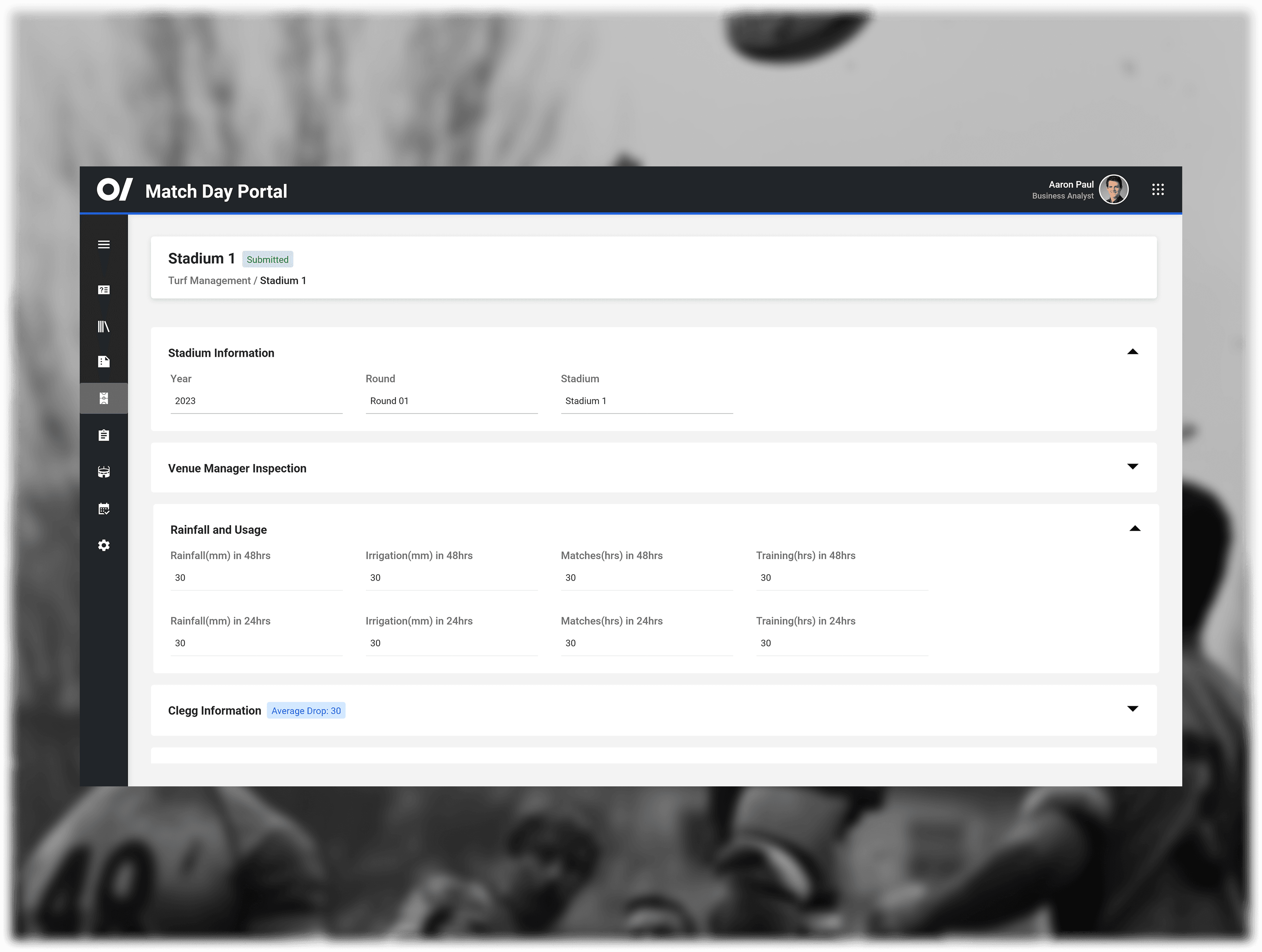Click the Rainfall(mm) in 48hrs input field
The width and height of the screenshot is (1262, 952).
pyautogui.click(x=255, y=578)
